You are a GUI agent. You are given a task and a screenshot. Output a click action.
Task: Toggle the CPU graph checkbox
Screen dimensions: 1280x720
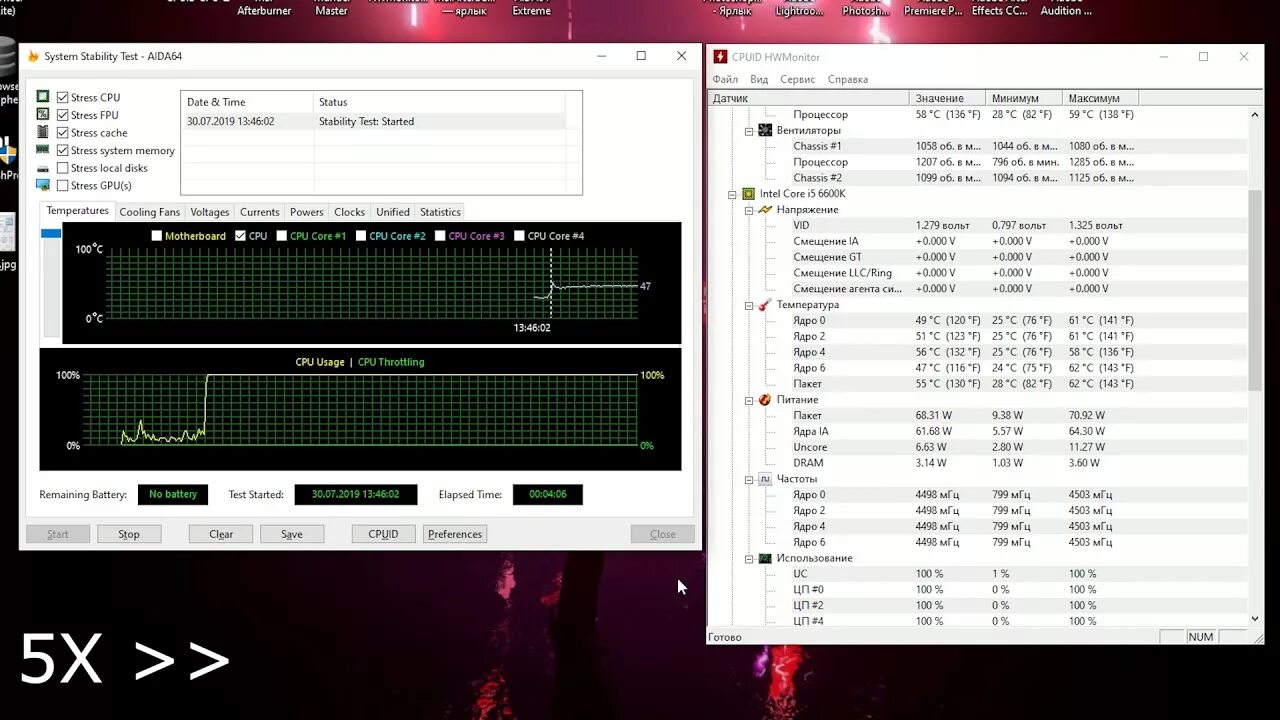tap(240, 236)
